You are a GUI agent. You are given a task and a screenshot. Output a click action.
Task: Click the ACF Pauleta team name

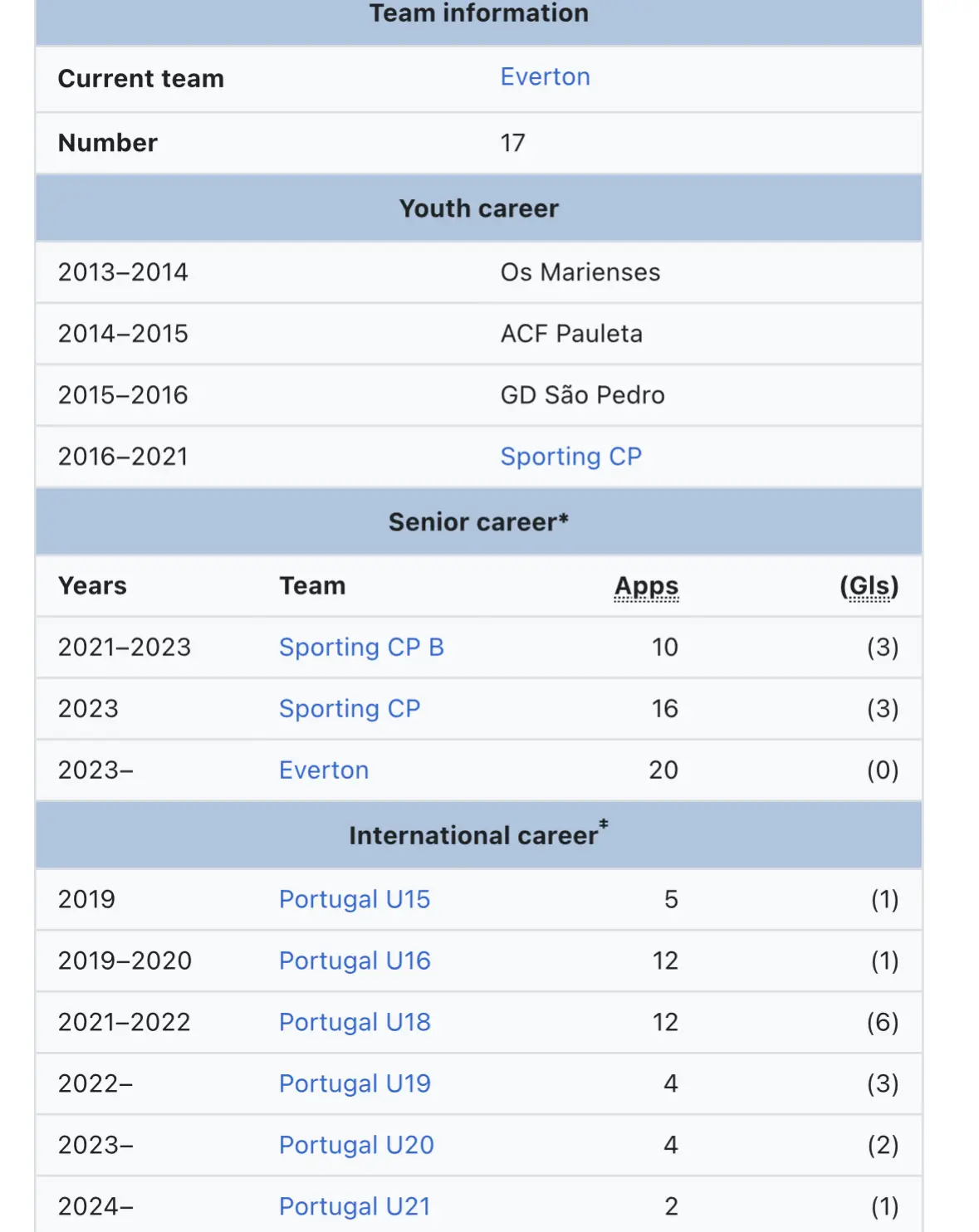[571, 334]
